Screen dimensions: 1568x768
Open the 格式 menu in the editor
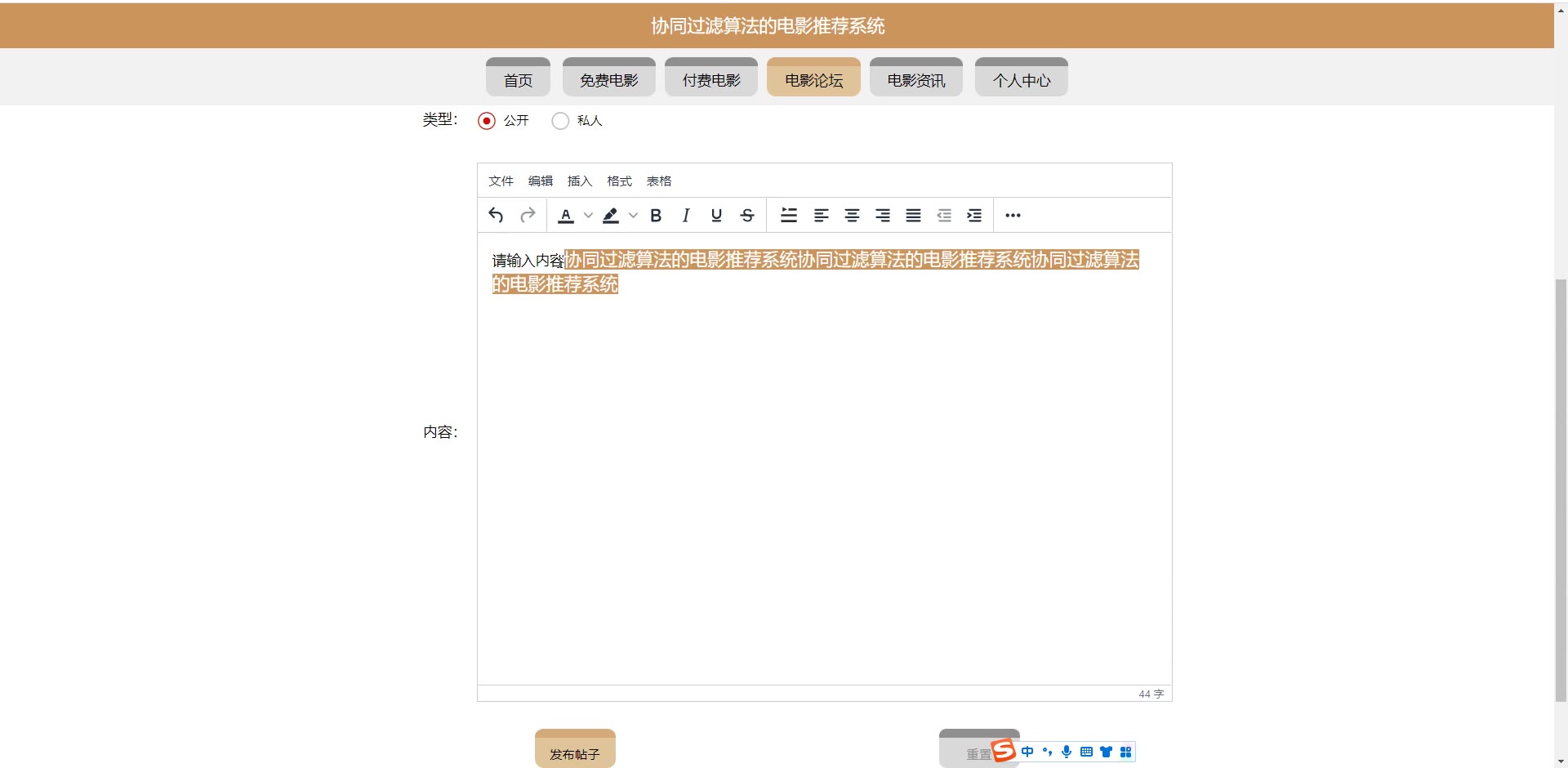pyautogui.click(x=620, y=181)
